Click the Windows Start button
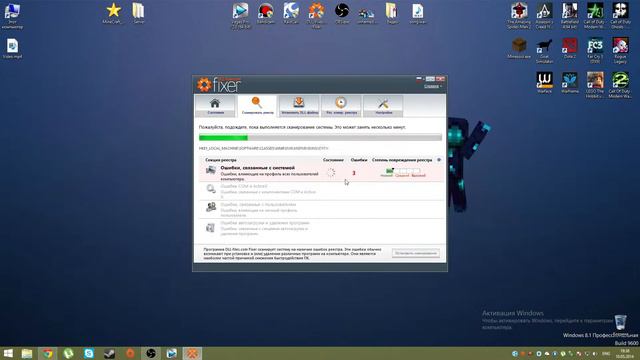 [8, 353]
